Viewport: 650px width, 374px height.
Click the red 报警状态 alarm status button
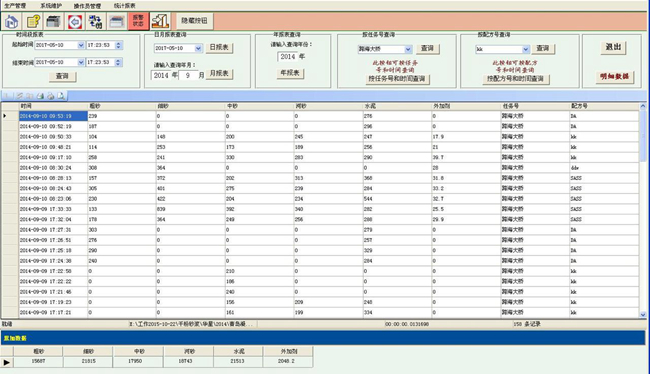[138, 22]
